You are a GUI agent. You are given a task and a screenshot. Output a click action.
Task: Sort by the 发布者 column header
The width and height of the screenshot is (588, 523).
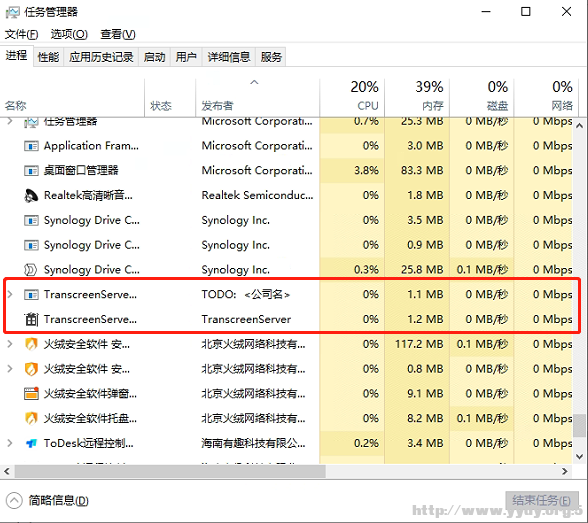(x=258, y=97)
